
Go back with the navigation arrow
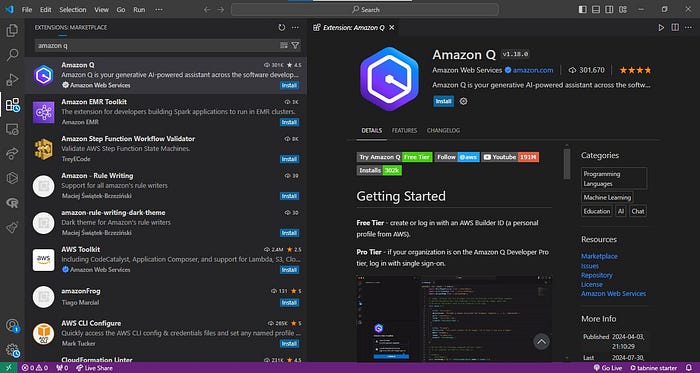tap(207, 9)
